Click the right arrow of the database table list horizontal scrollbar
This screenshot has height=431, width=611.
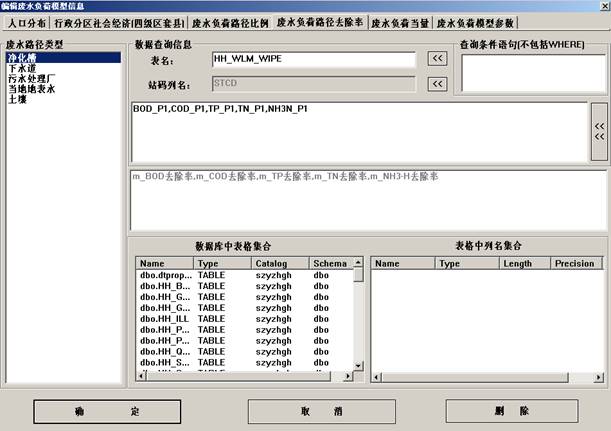346,377
